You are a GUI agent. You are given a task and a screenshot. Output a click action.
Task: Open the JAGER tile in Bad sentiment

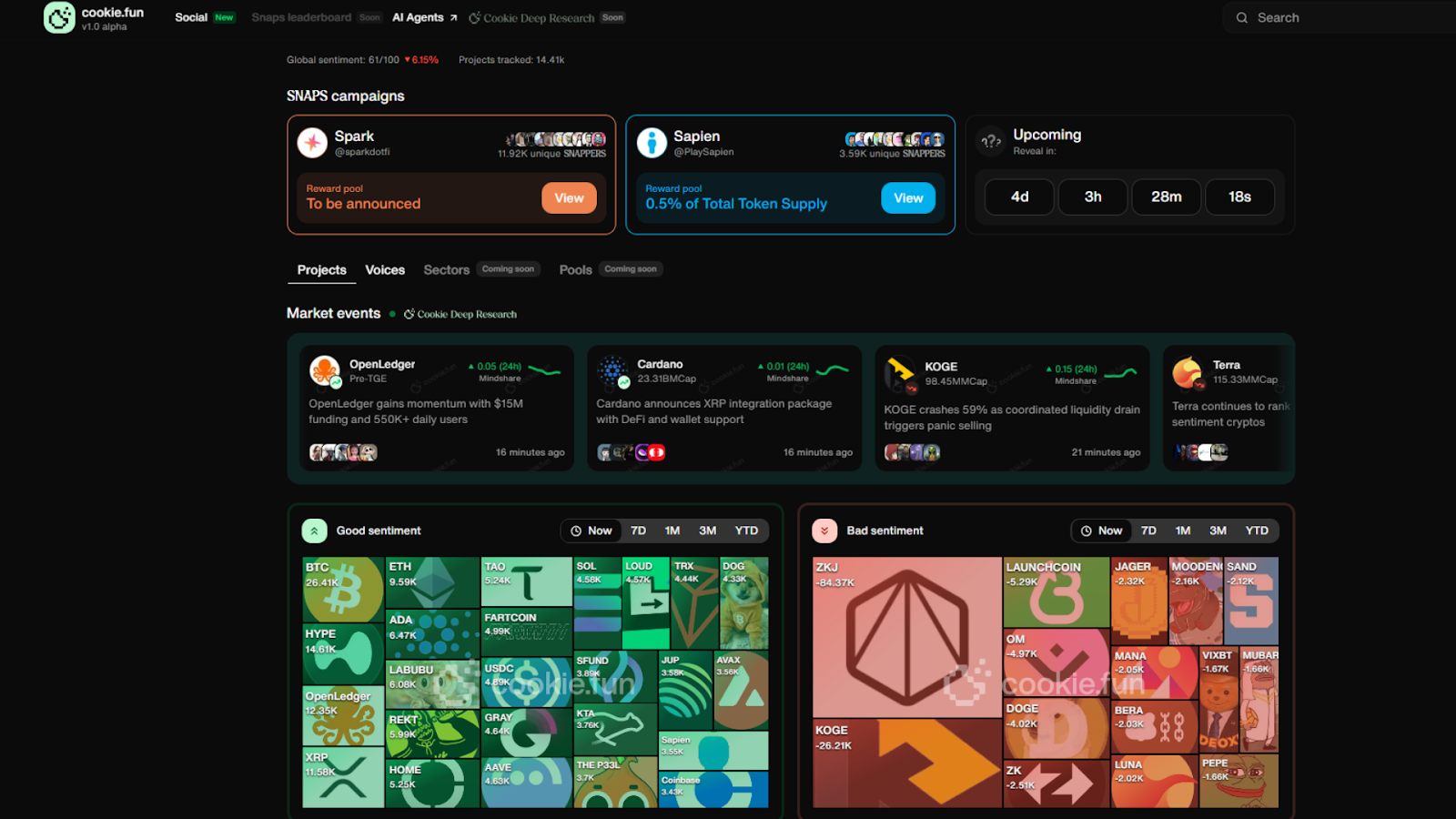[1139, 601]
